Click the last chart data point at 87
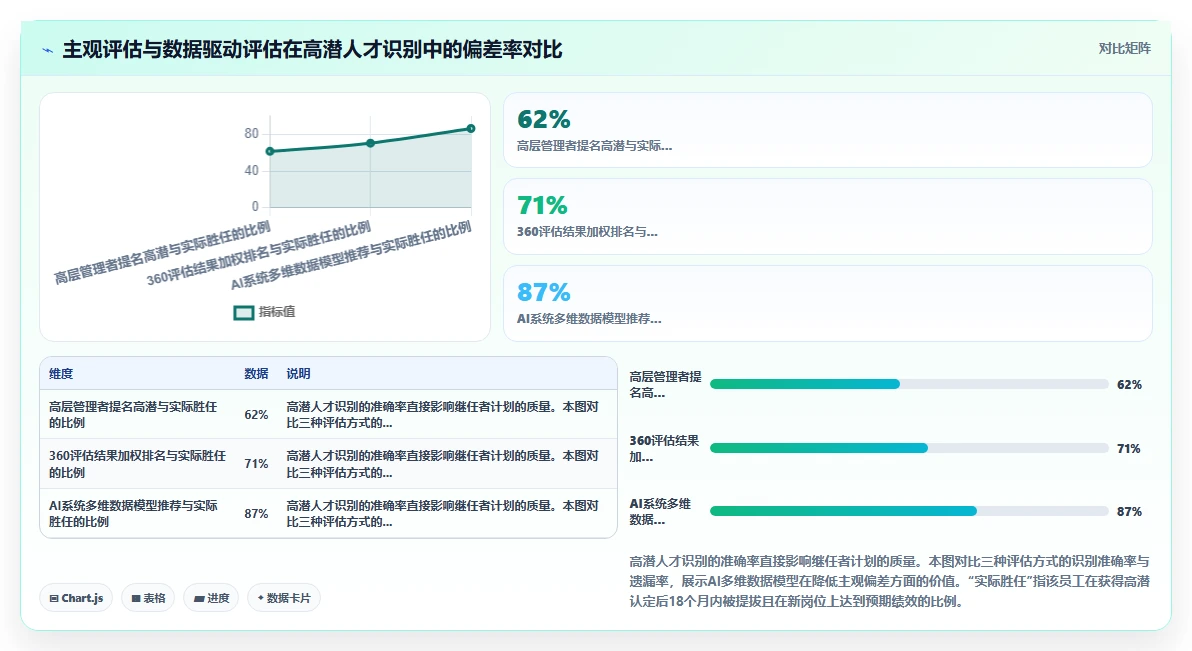 click(471, 129)
